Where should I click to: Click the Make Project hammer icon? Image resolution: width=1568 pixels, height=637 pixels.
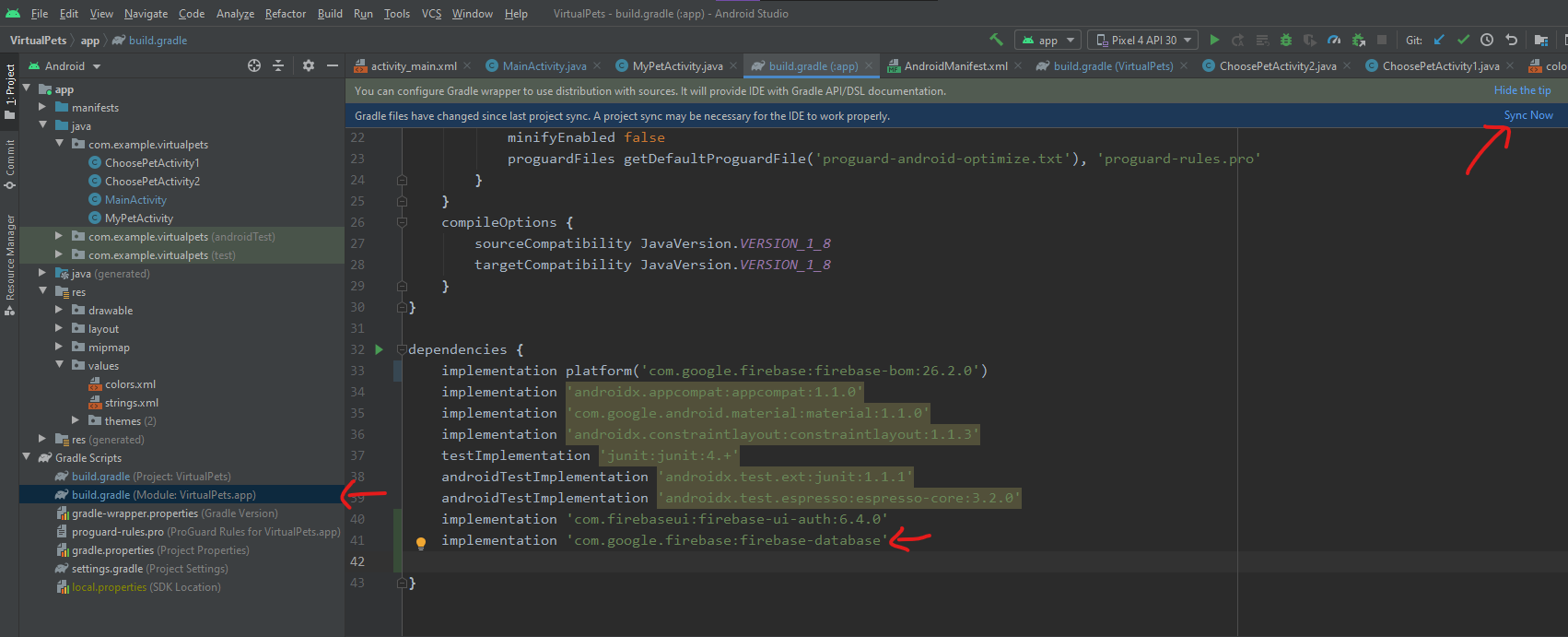996,40
